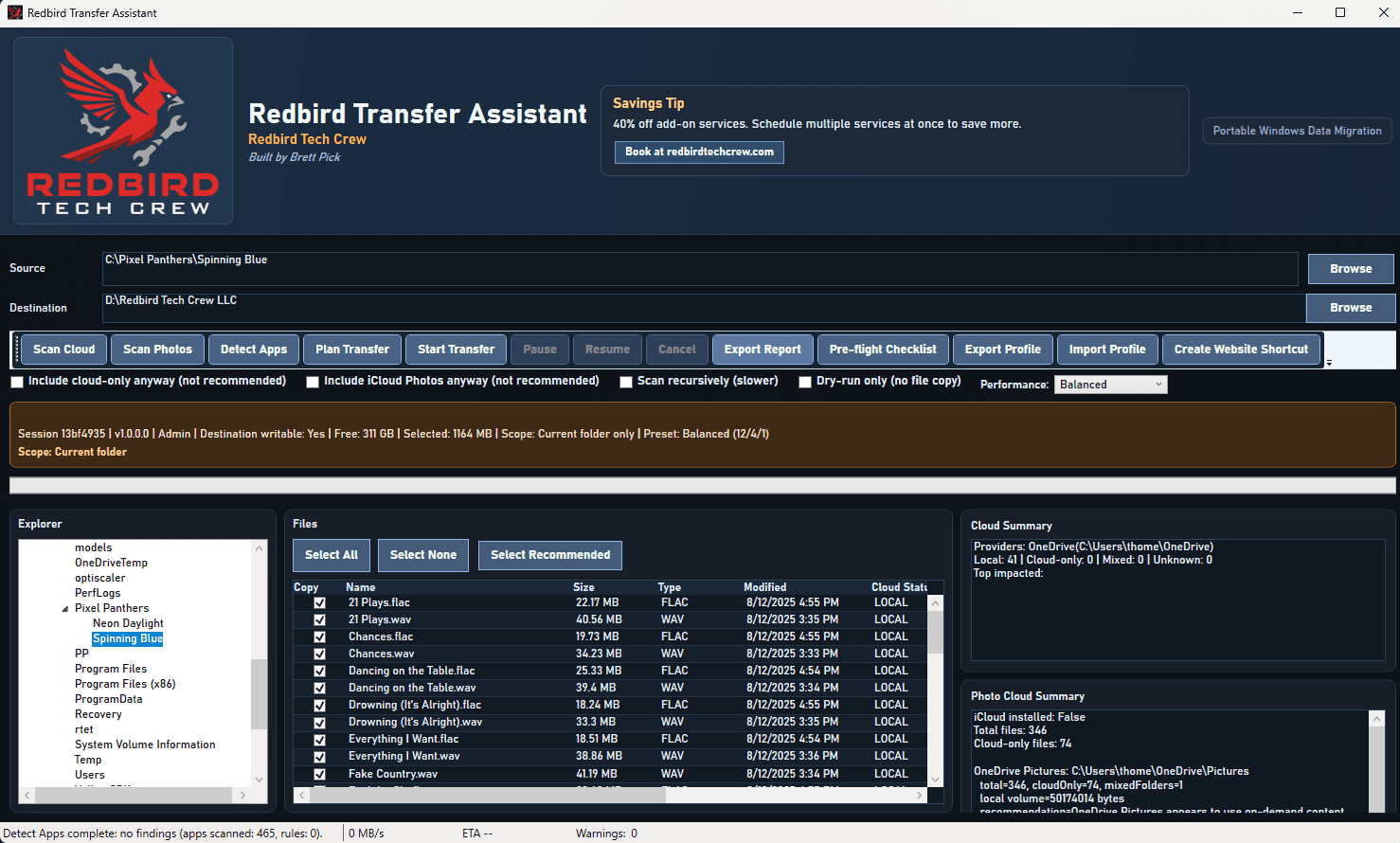Collapse the Pixel Panthers folder
This screenshot has width=1400, height=843.
(x=64, y=608)
